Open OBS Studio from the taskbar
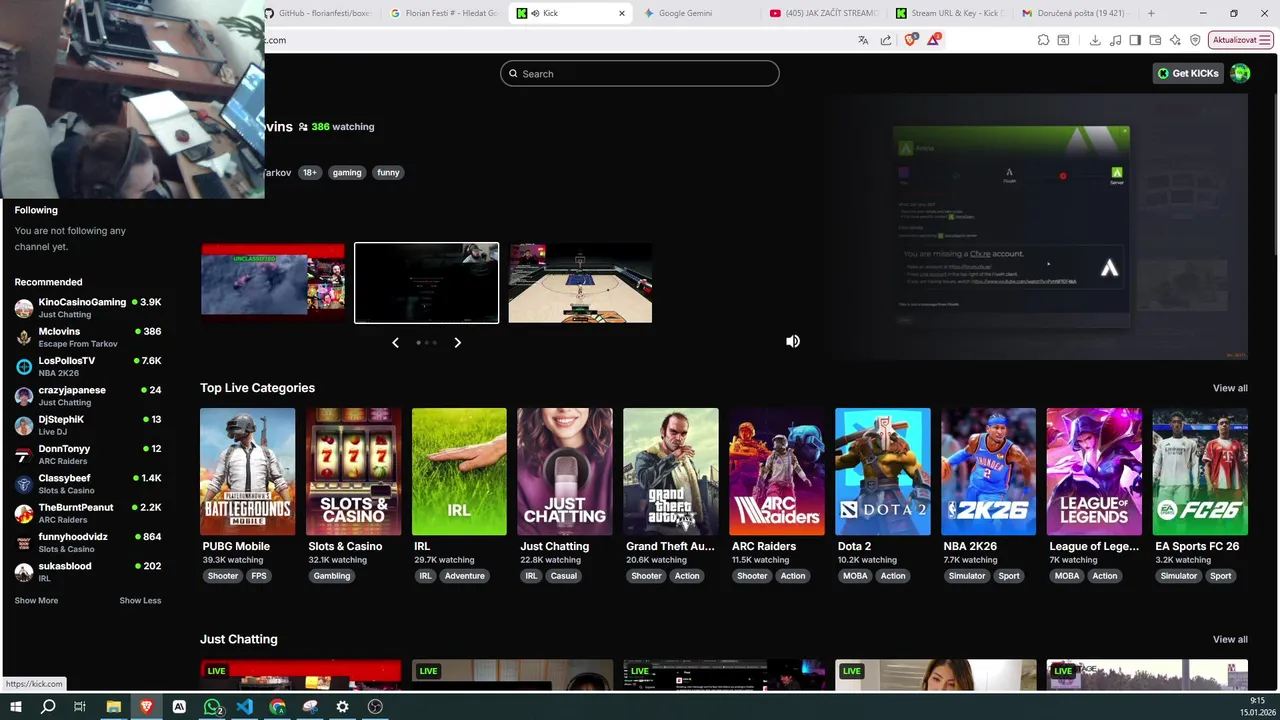The image size is (1280, 720). click(375, 706)
